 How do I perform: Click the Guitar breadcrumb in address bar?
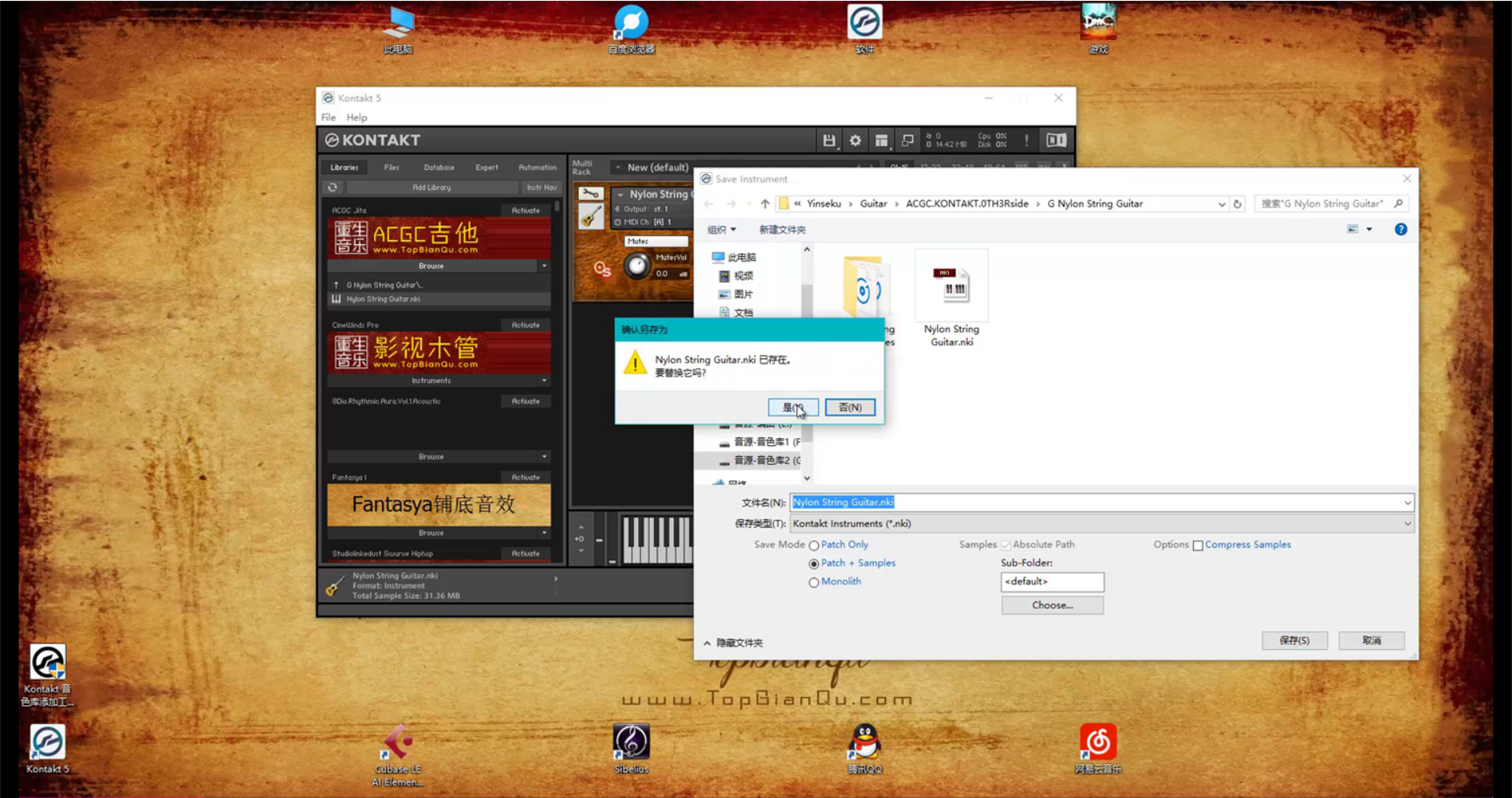coord(873,204)
